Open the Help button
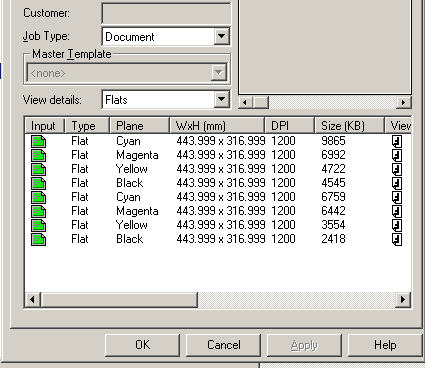This screenshot has width=425, height=368. pyautogui.click(x=385, y=345)
